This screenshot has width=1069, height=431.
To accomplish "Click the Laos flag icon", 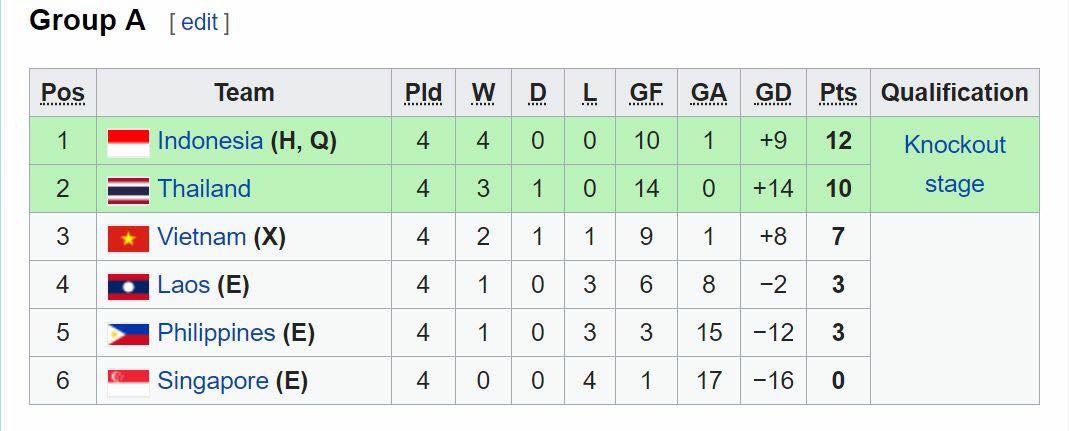I will point(128,286).
